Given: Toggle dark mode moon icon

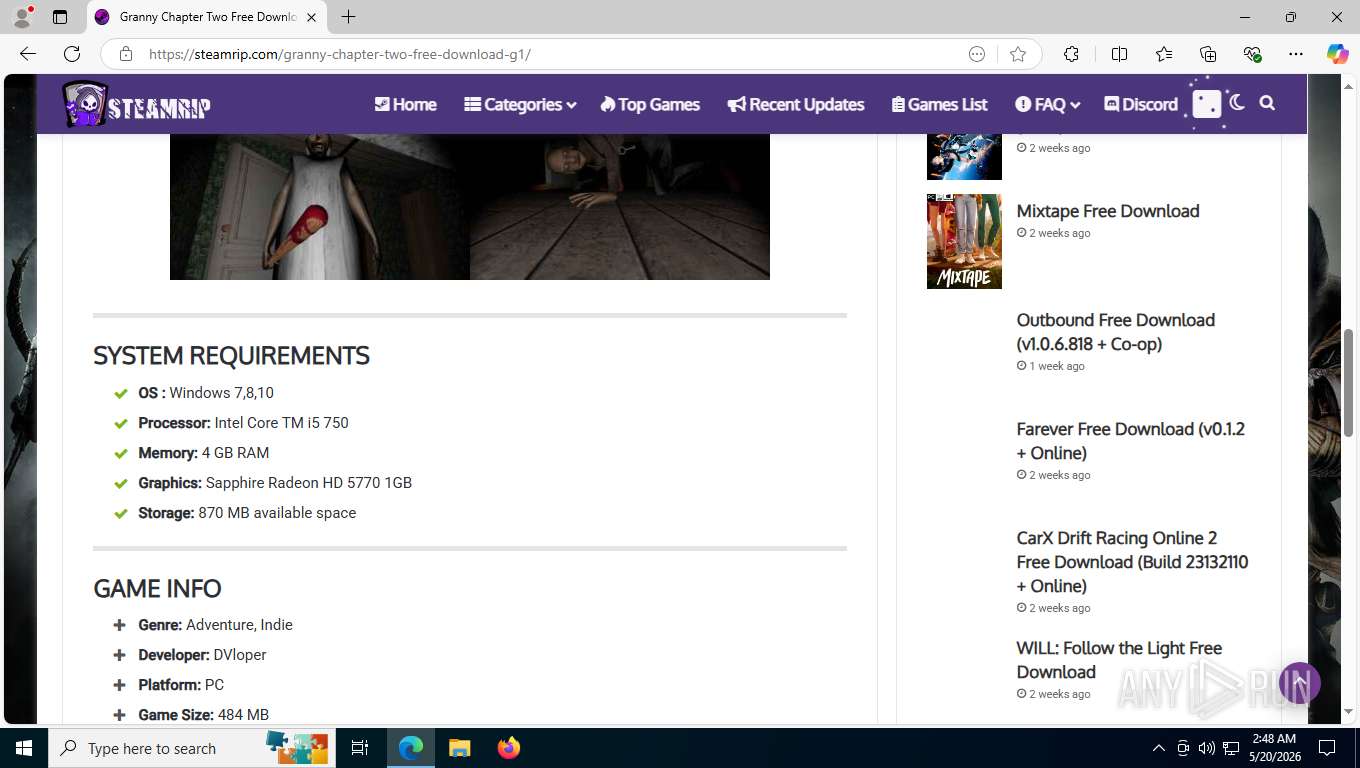Looking at the screenshot, I should (1237, 103).
